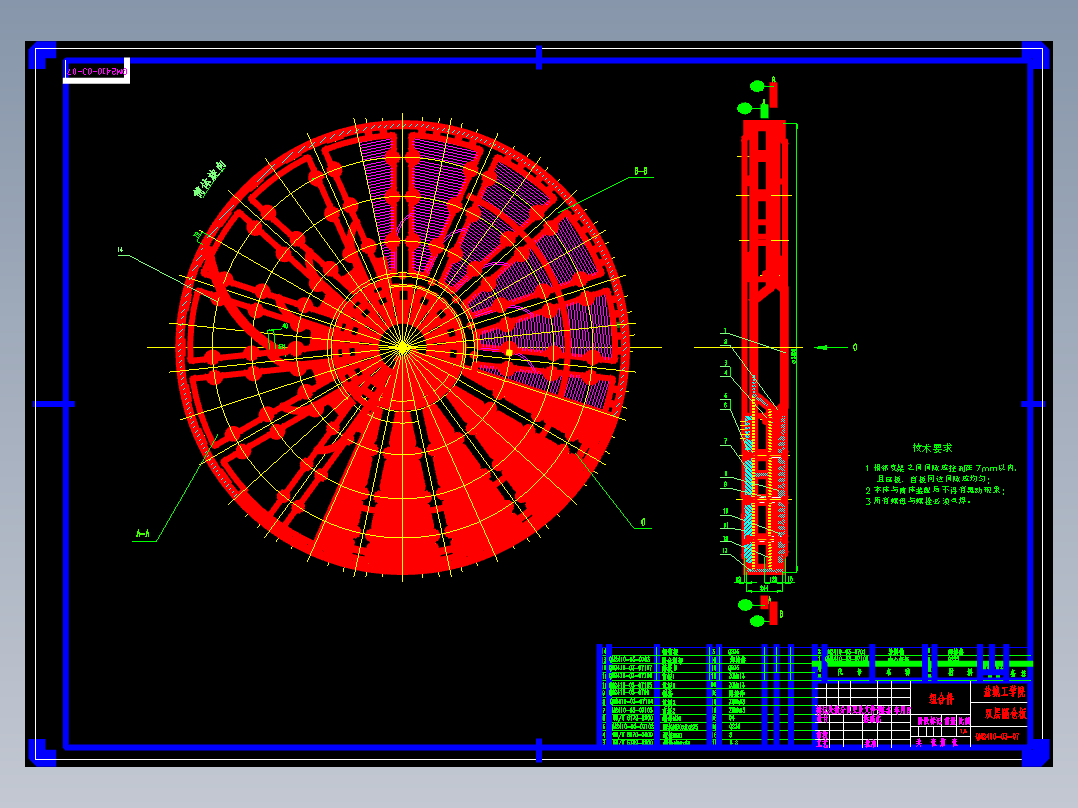This screenshot has width=1078, height=808.
Task: Click the 备注 column header in parts list
Action: coord(1018,673)
